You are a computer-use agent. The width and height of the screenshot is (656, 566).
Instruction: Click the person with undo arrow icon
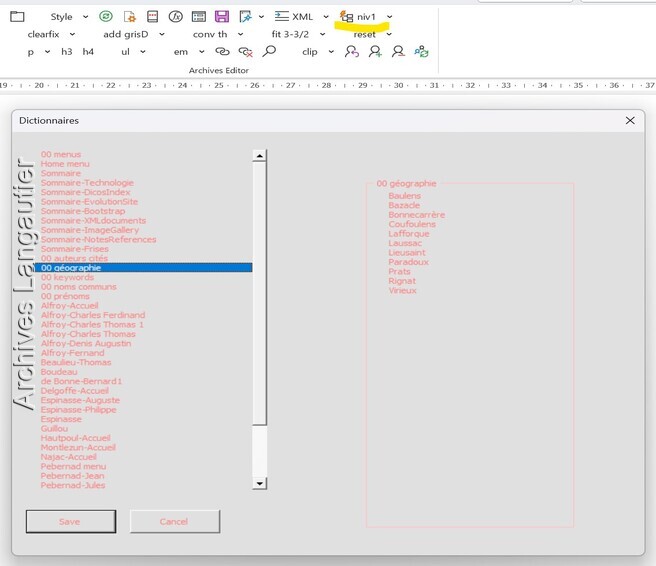352,51
